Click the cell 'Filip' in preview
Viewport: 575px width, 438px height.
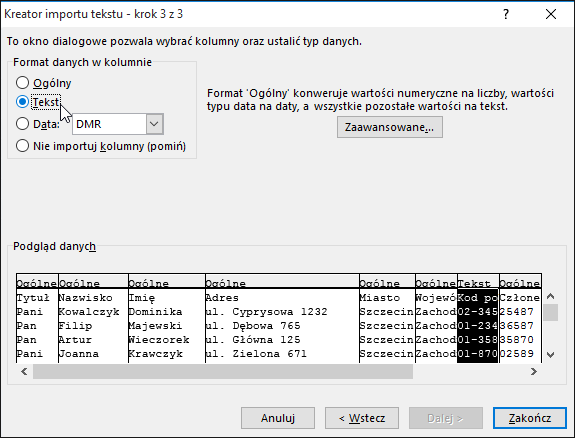pyautogui.click(x=75, y=326)
